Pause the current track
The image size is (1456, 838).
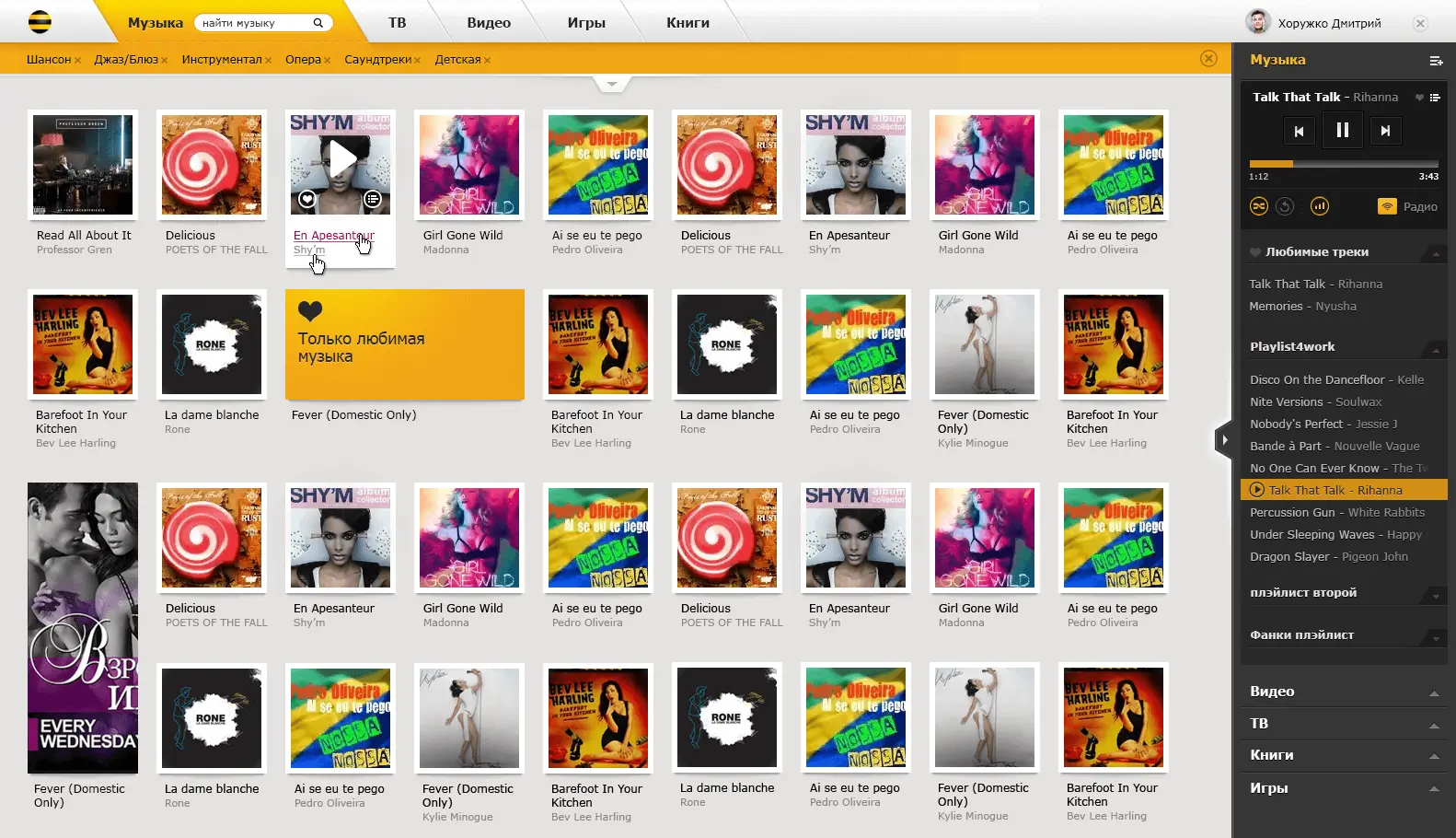[1342, 130]
